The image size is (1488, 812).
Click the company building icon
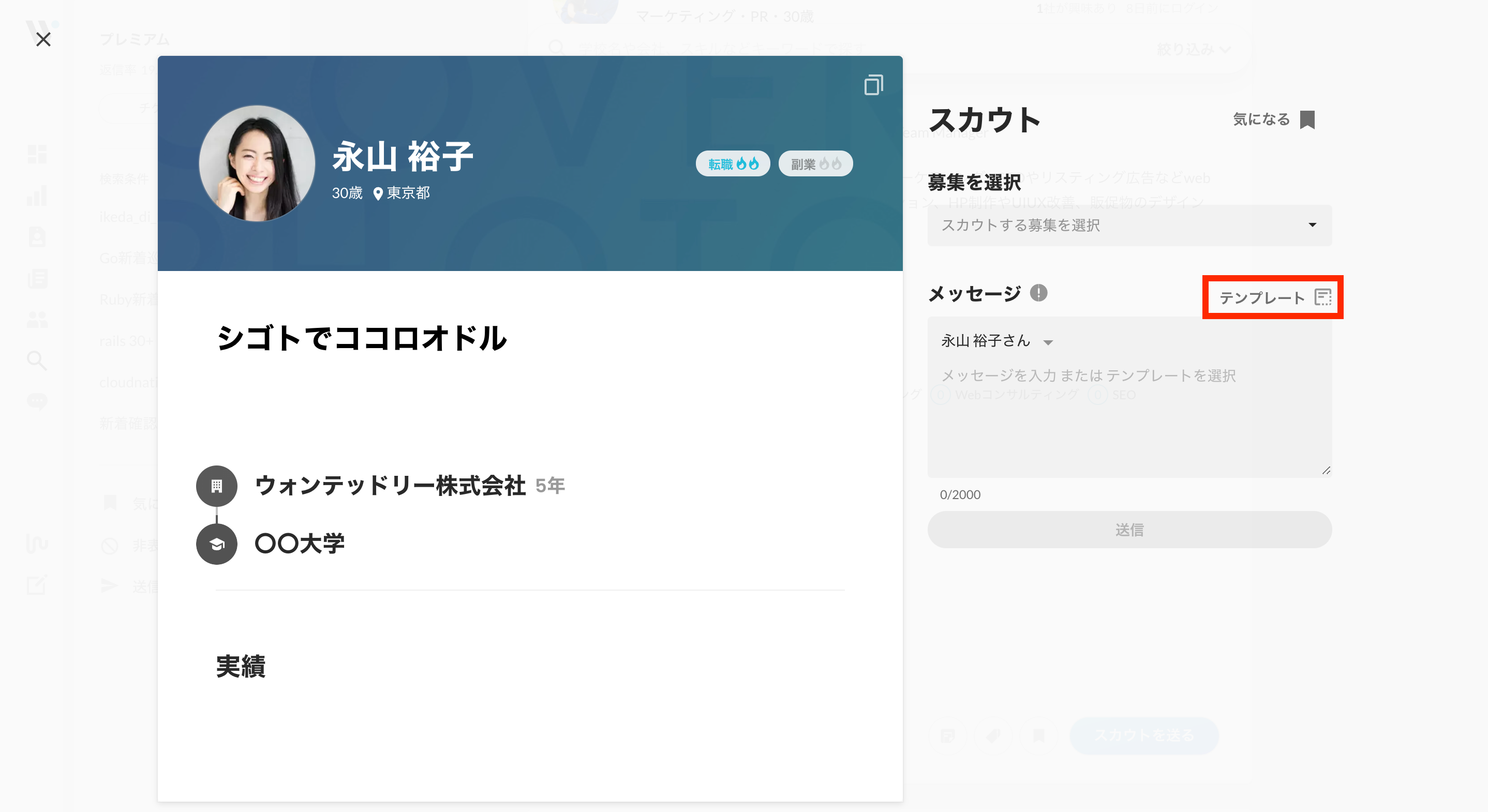click(x=217, y=486)
